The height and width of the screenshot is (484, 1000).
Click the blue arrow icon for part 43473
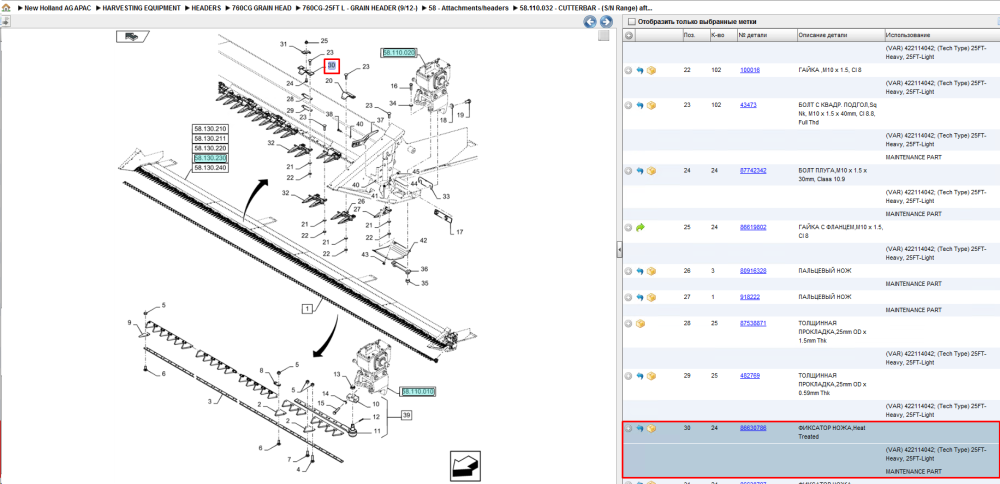tap(640, 105)
